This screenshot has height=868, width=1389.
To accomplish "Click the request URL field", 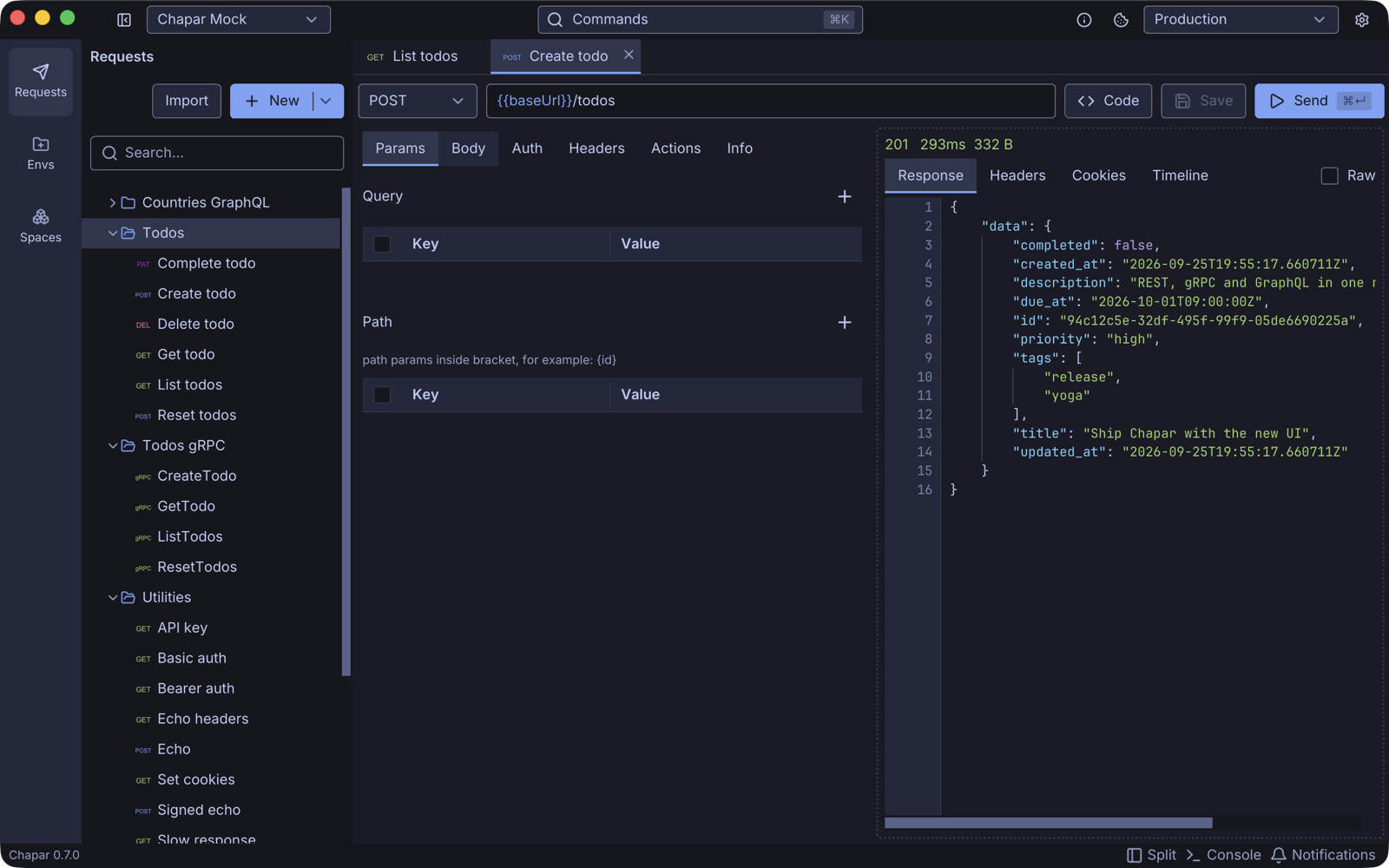I will pos(771,101).
